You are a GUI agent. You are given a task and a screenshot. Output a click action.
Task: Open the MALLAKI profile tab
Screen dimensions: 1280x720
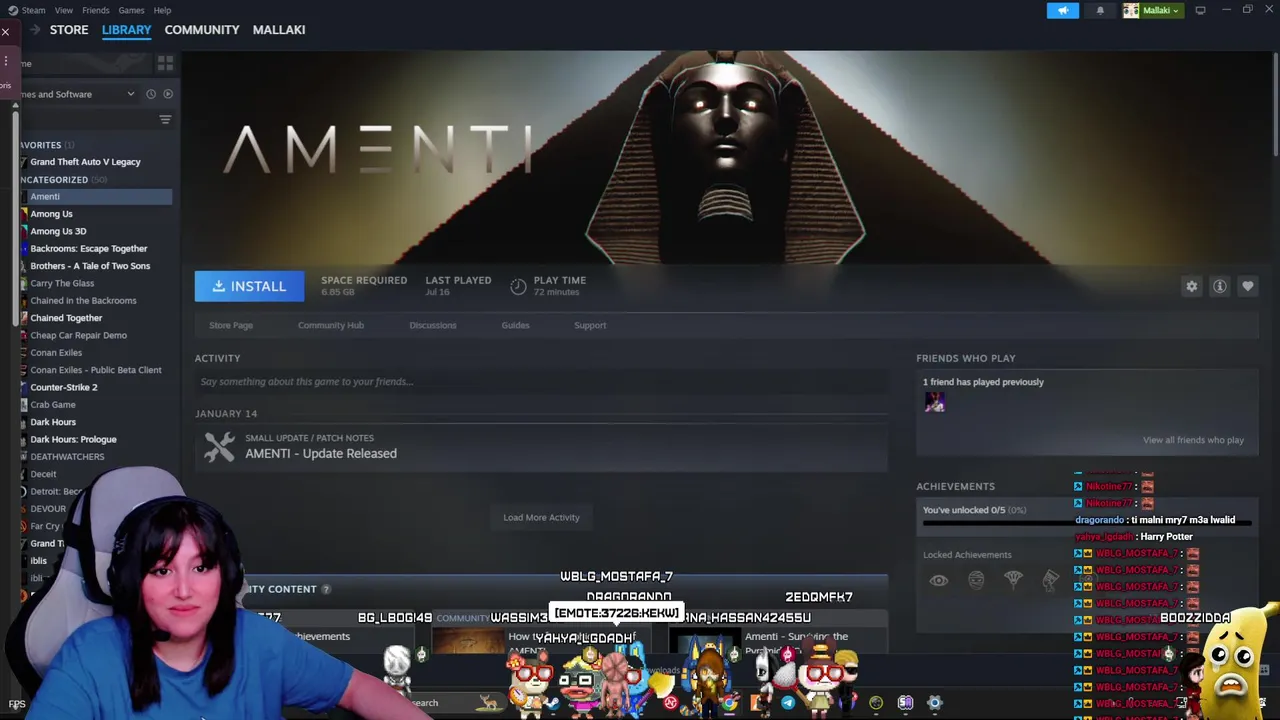(x=279, y=30)
